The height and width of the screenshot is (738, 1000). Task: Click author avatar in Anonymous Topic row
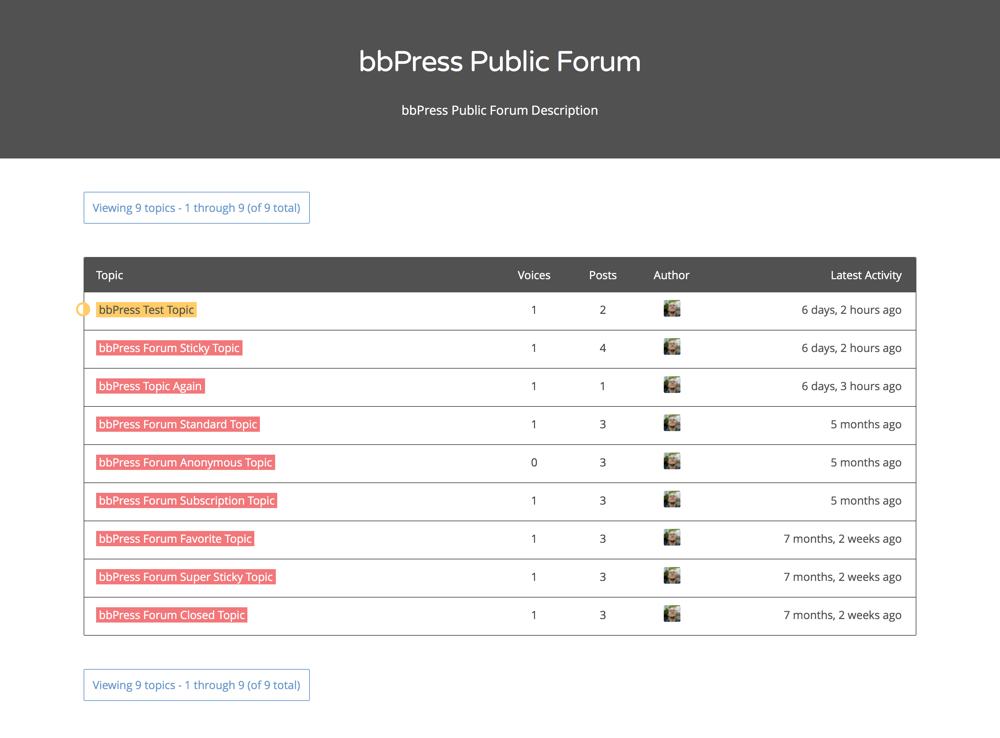tap(672, 462)
